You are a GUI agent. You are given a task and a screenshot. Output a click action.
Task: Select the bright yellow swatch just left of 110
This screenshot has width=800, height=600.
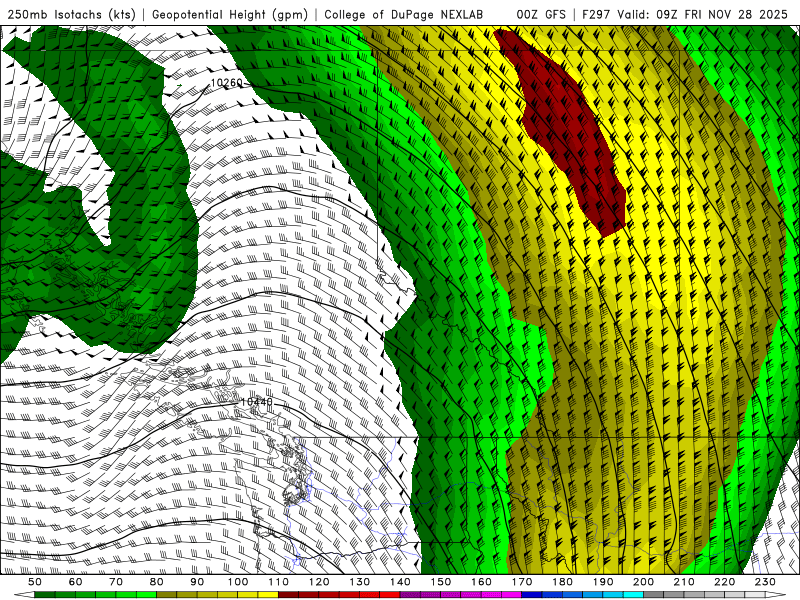(268, 595)
